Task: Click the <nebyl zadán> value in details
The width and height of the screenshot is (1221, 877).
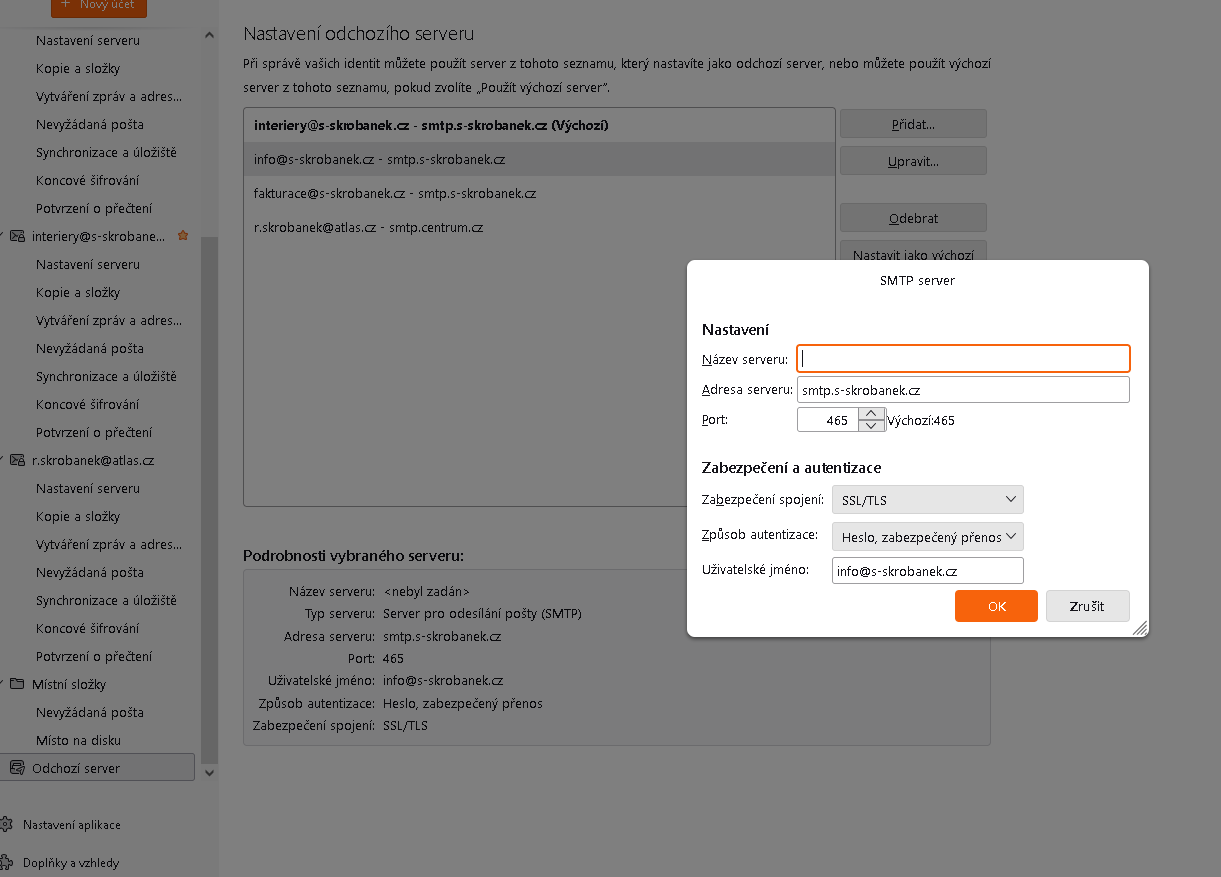Action: click(x=426, y=591)
